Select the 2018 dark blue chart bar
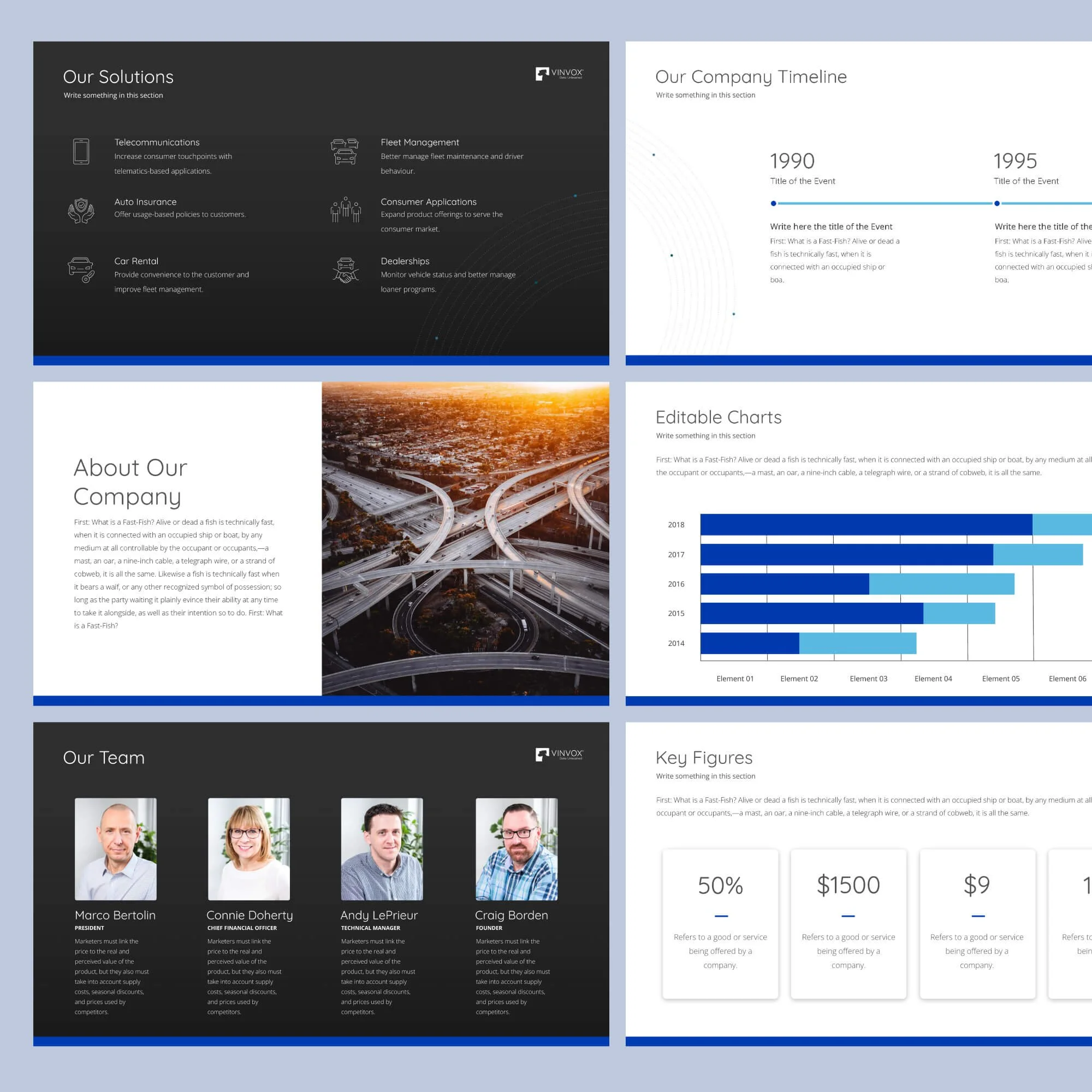 865,525
